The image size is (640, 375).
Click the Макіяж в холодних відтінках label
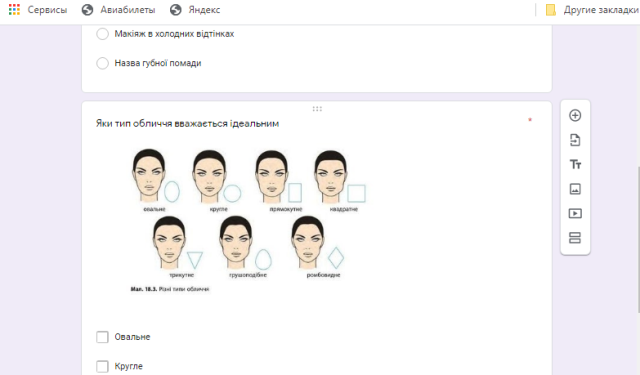(x=174, y=34)
